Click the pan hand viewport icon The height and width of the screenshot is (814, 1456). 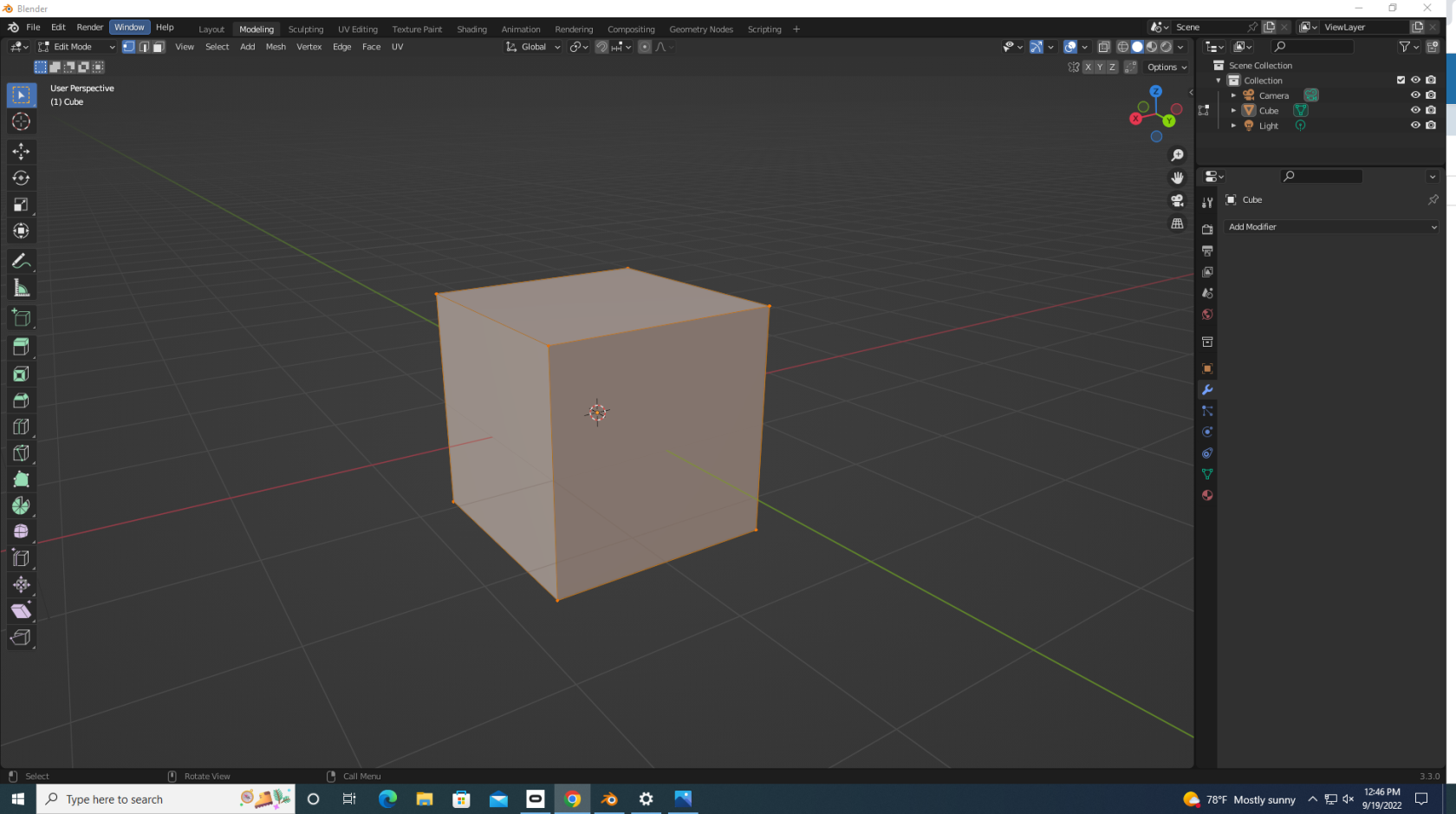[x=1177, y=178]
